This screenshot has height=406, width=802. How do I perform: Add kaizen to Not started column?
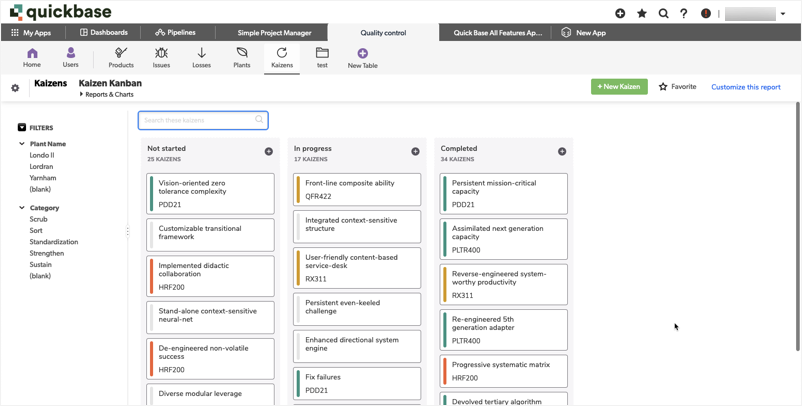point(269,151)
